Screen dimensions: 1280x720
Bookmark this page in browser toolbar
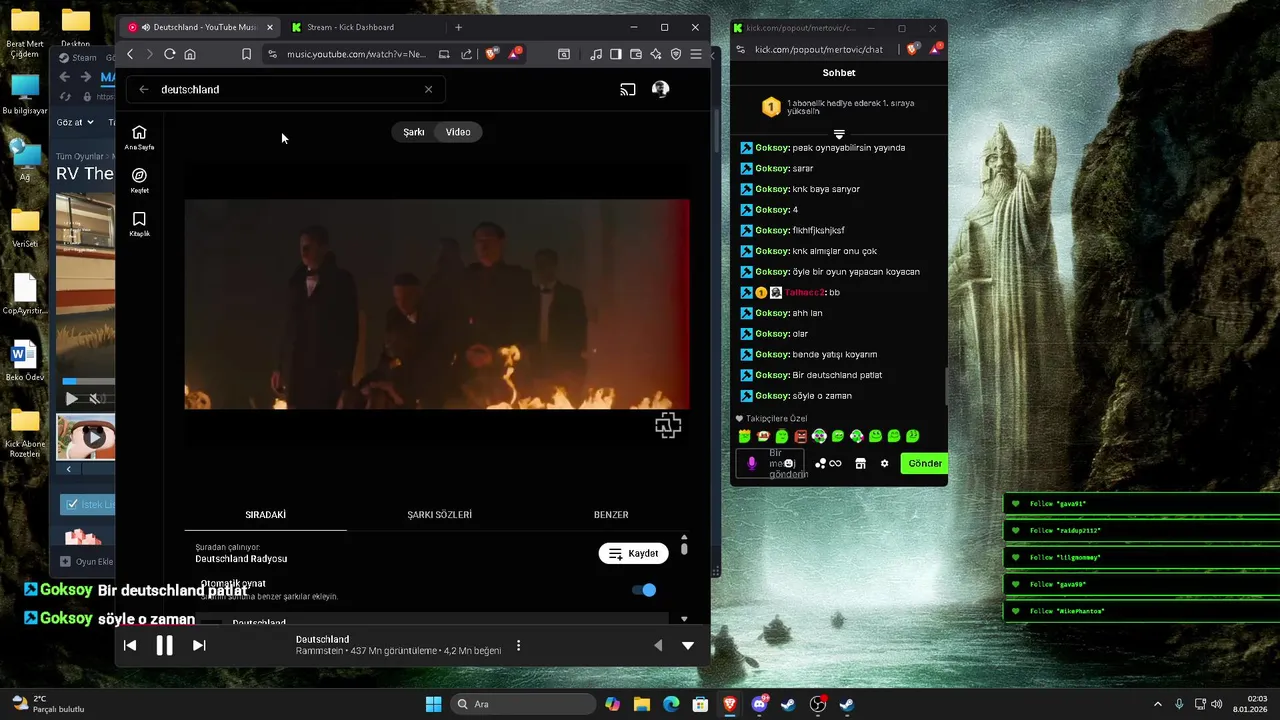pos(246,54)
